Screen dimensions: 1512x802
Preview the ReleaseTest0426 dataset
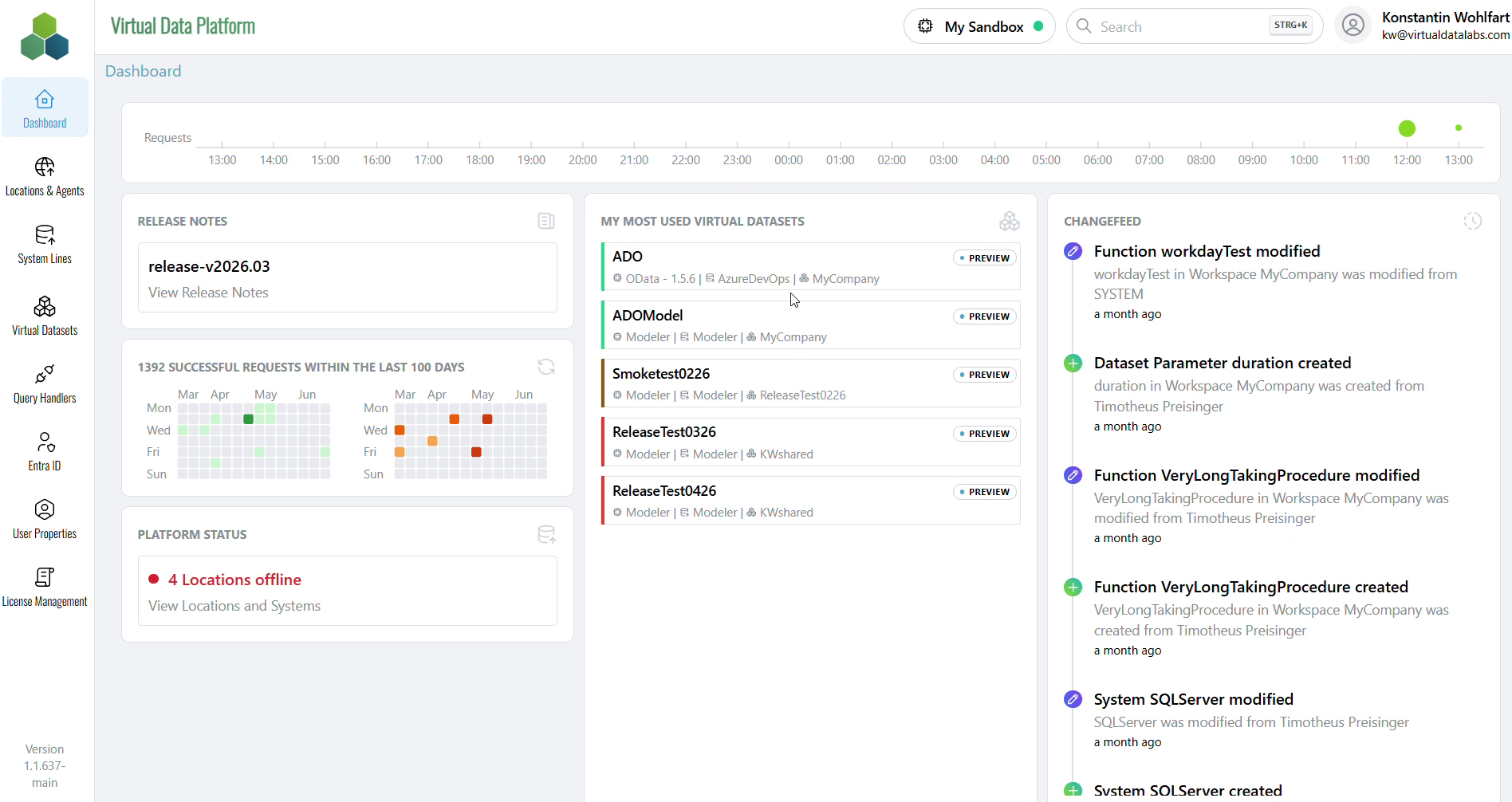click(x=985, y=492)
